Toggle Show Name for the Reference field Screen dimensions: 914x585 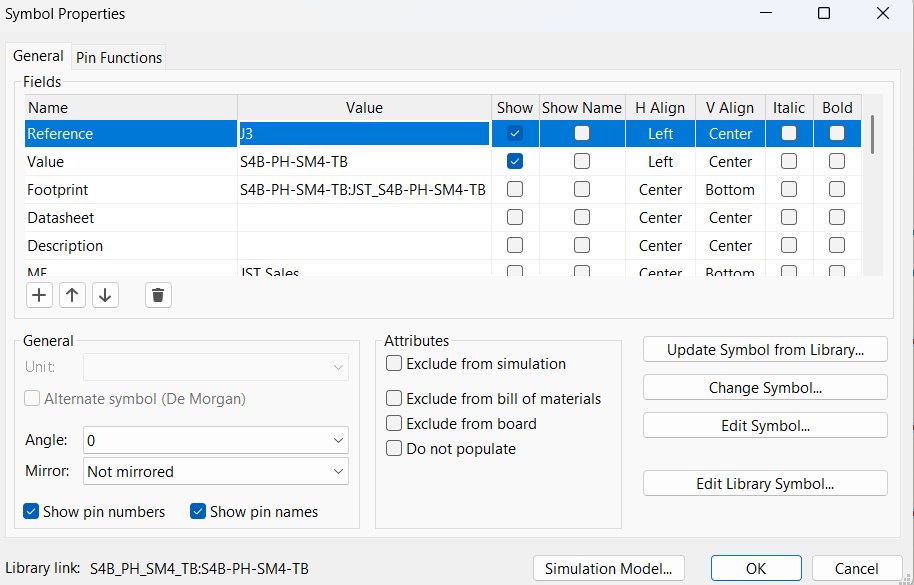tap(581, 133)
